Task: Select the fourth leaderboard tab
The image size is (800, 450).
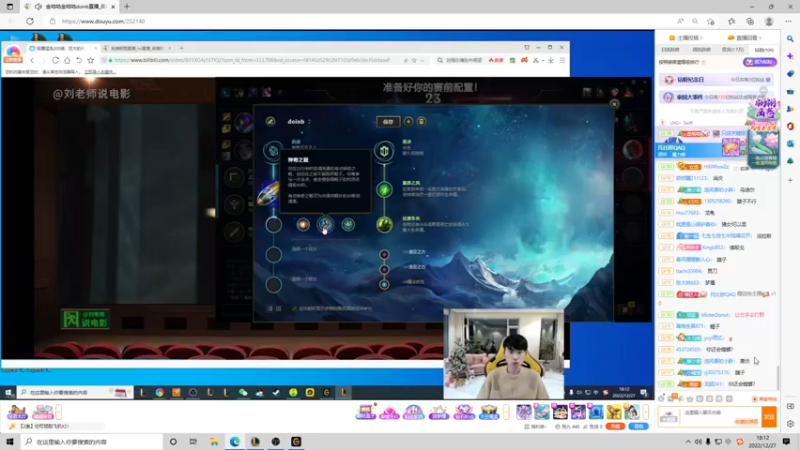Action: tap(764, 49)
